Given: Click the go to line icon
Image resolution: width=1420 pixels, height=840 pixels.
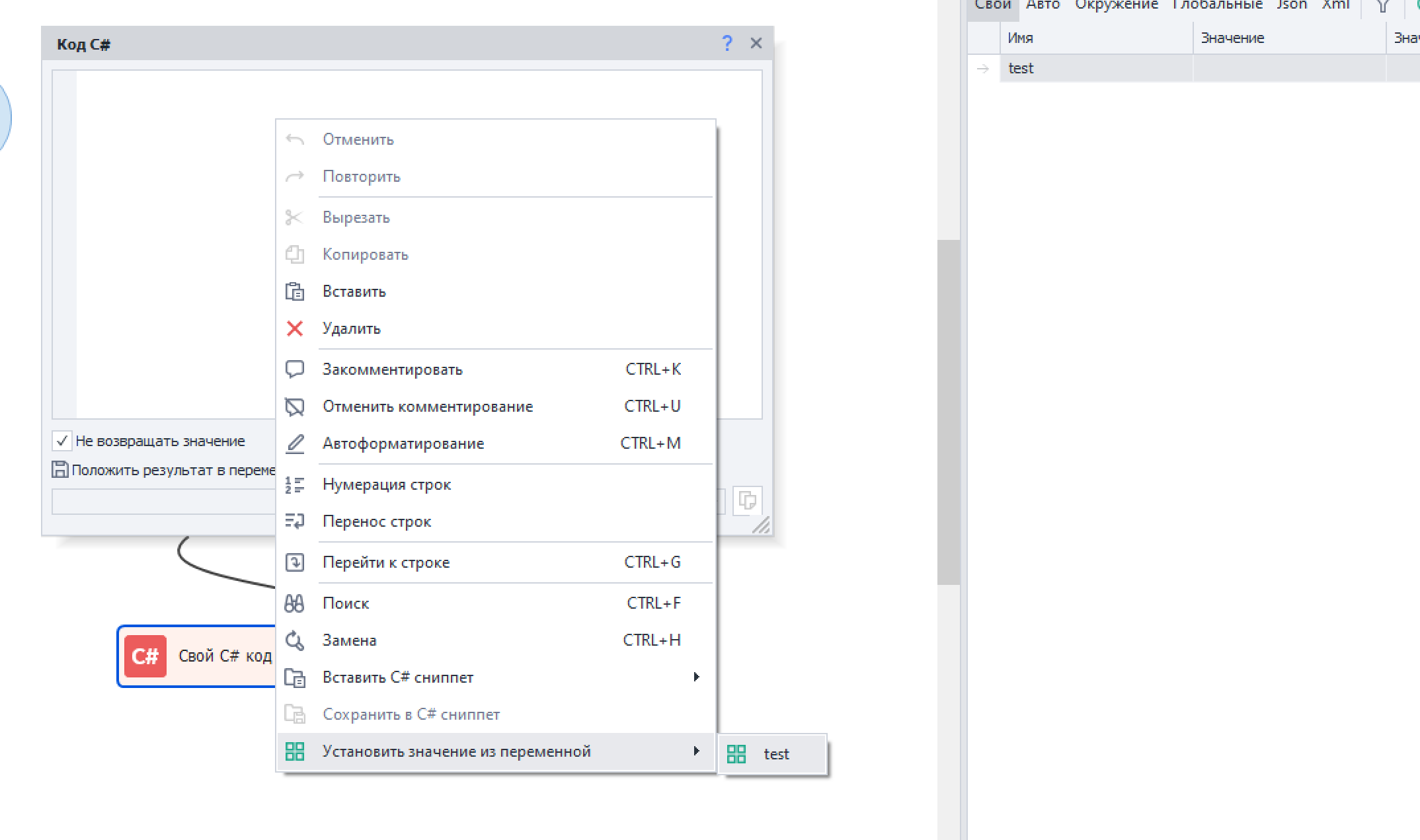Looking at the screenshot, I should 295,562.
